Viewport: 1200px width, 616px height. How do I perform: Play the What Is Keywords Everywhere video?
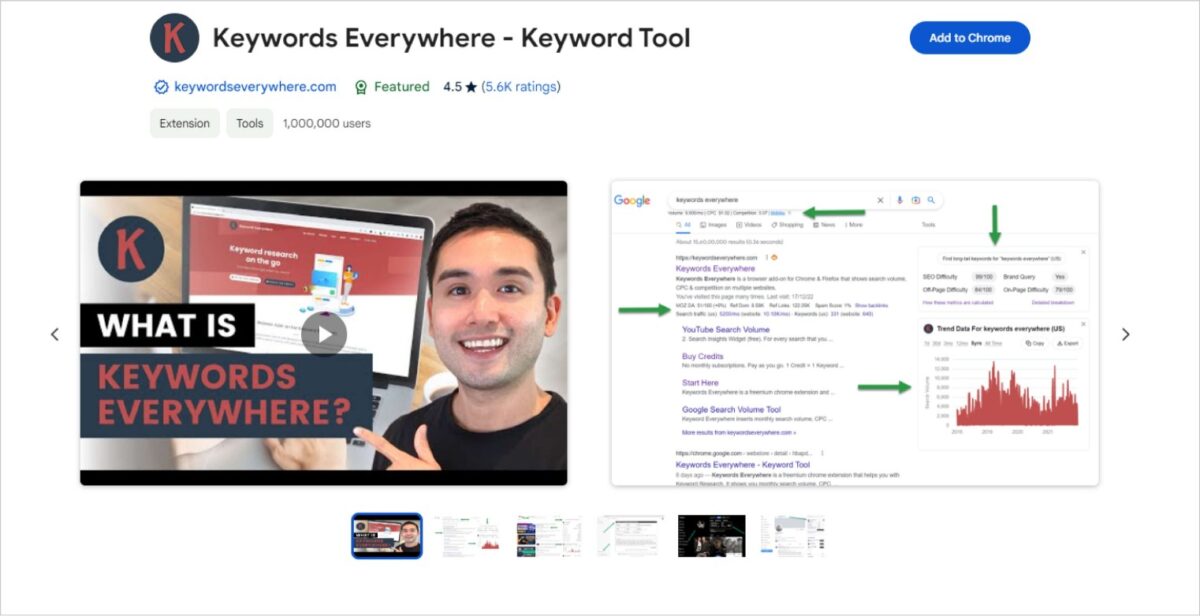[x=323, y=334]
